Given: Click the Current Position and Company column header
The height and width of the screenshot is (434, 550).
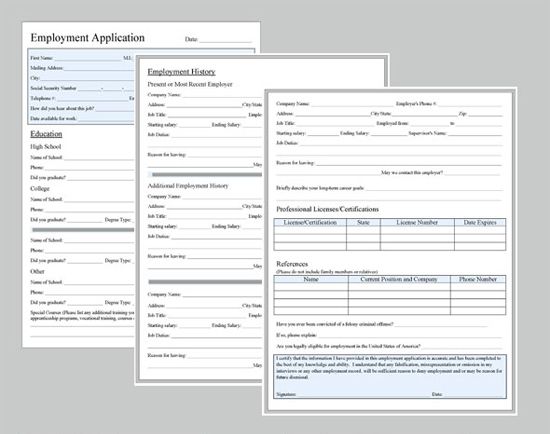Looking at the screenshot, I should (399, 279).
